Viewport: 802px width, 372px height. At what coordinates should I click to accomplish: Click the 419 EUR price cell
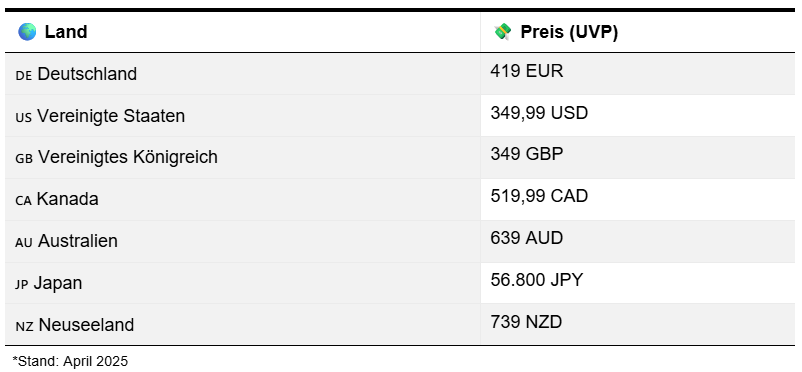[638, 74]
